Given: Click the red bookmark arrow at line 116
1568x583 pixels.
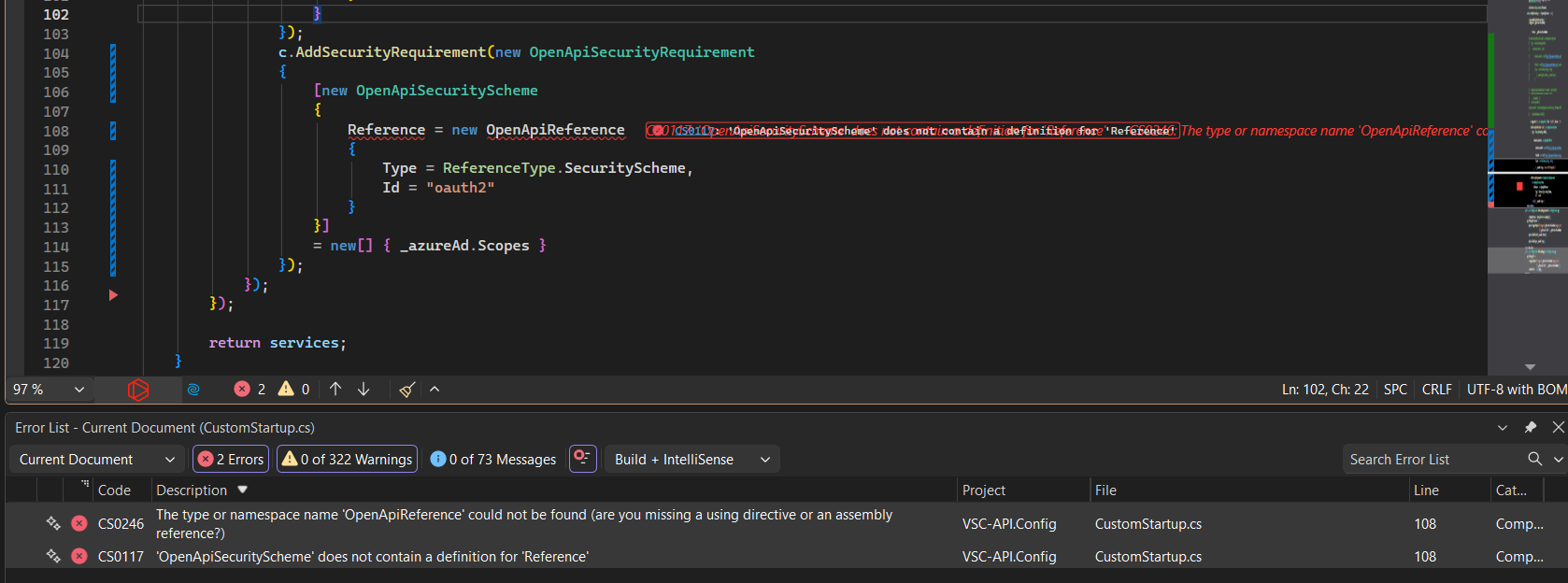Looking at the screenshot, I should coord(113,295).
